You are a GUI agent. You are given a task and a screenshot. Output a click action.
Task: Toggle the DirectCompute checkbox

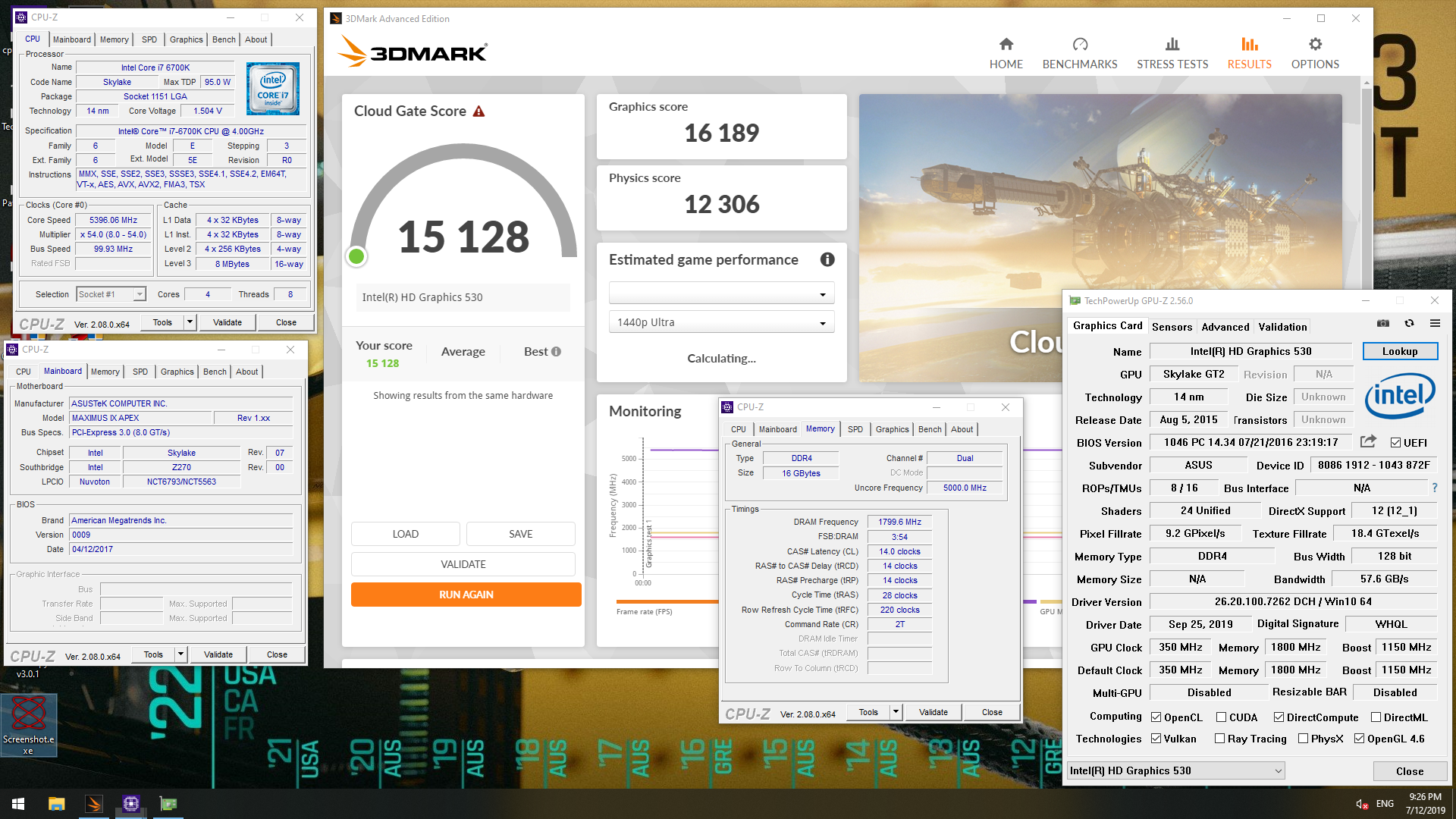point(1279,717)
